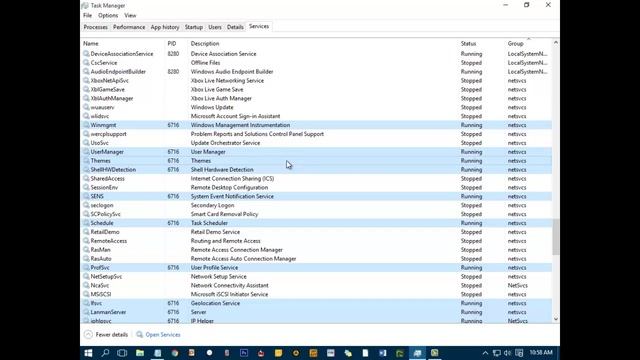Screen dimensions: 640x360
Task: Click the Schedule service icon
Action: pyautogui.click(x=86, y=223)
